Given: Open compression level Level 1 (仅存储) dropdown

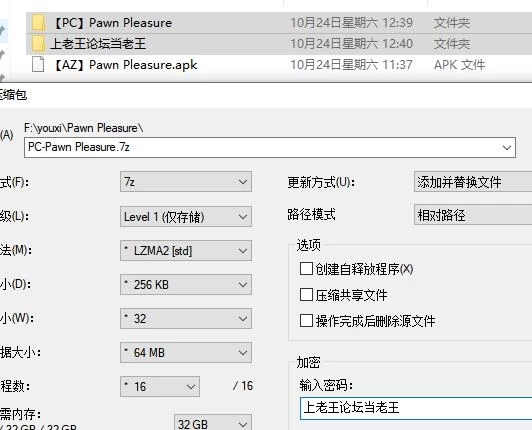Looking at the screenshot, I should [x=186, y=217].
